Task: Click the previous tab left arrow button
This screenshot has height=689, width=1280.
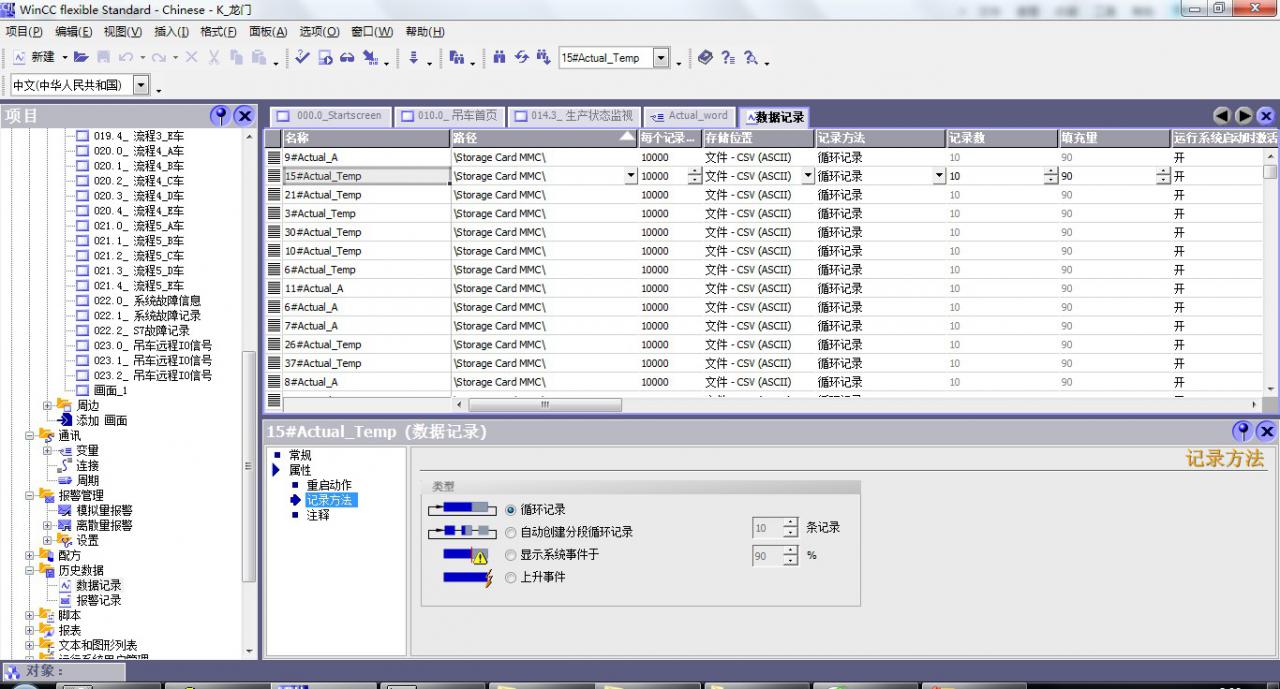Action: pyautogui.click(x=1222, y=116)
